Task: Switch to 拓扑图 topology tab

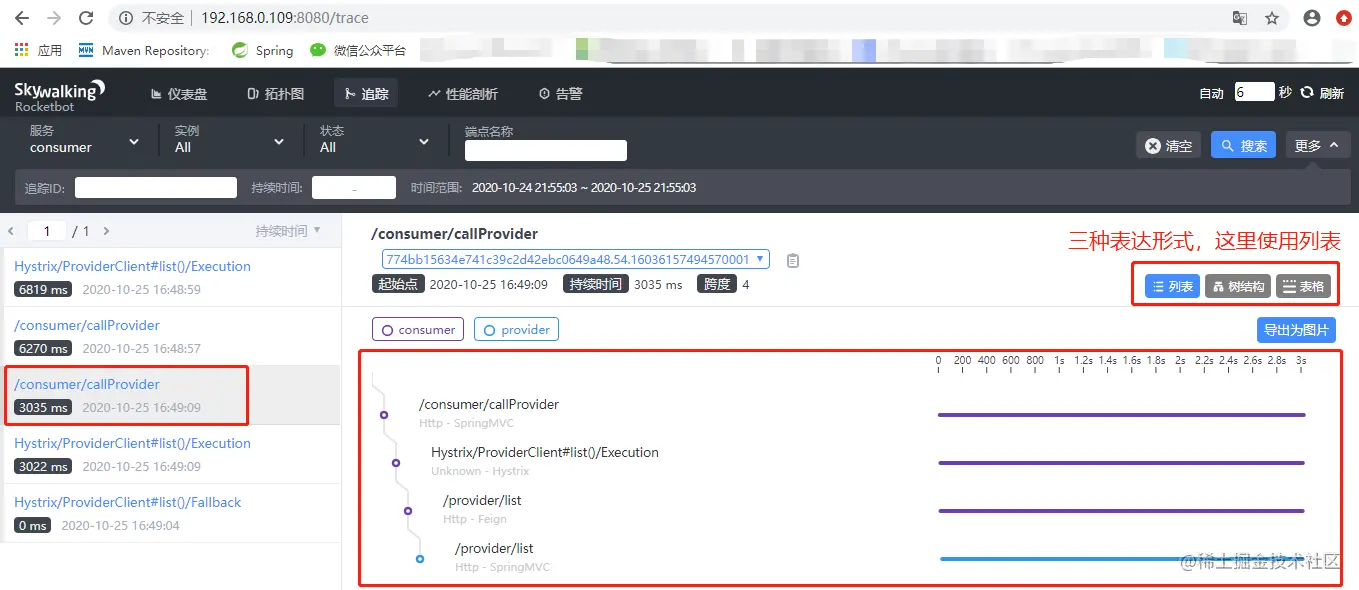Action: (275, 94)
